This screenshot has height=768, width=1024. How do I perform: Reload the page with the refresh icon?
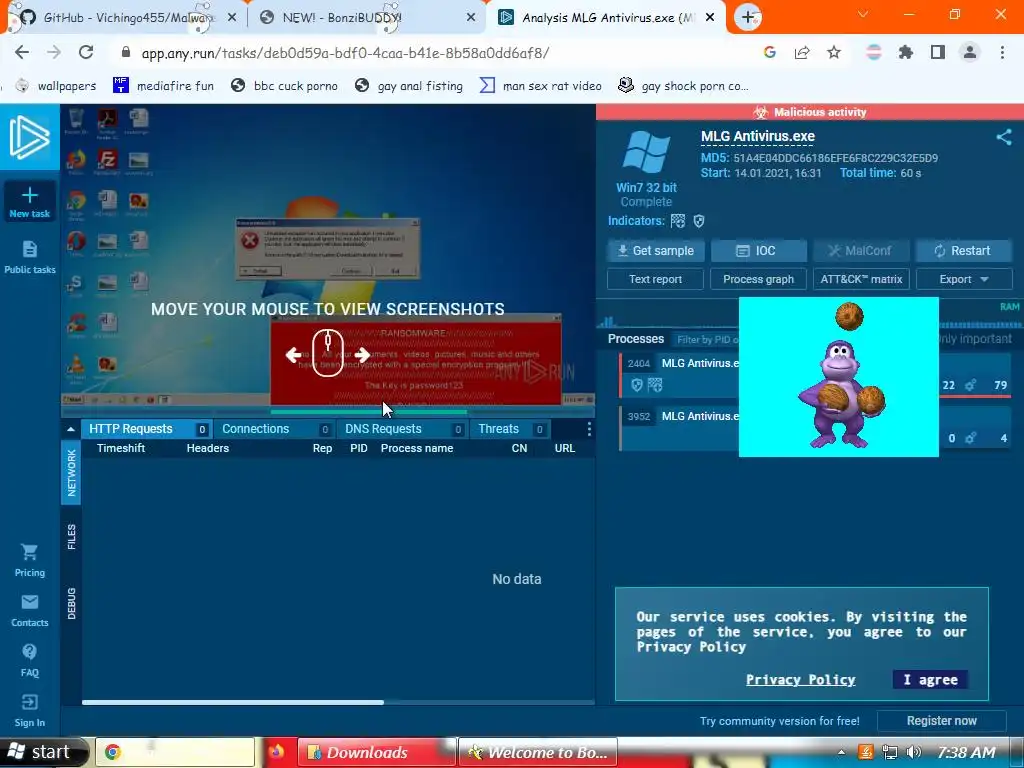[86, 52]
